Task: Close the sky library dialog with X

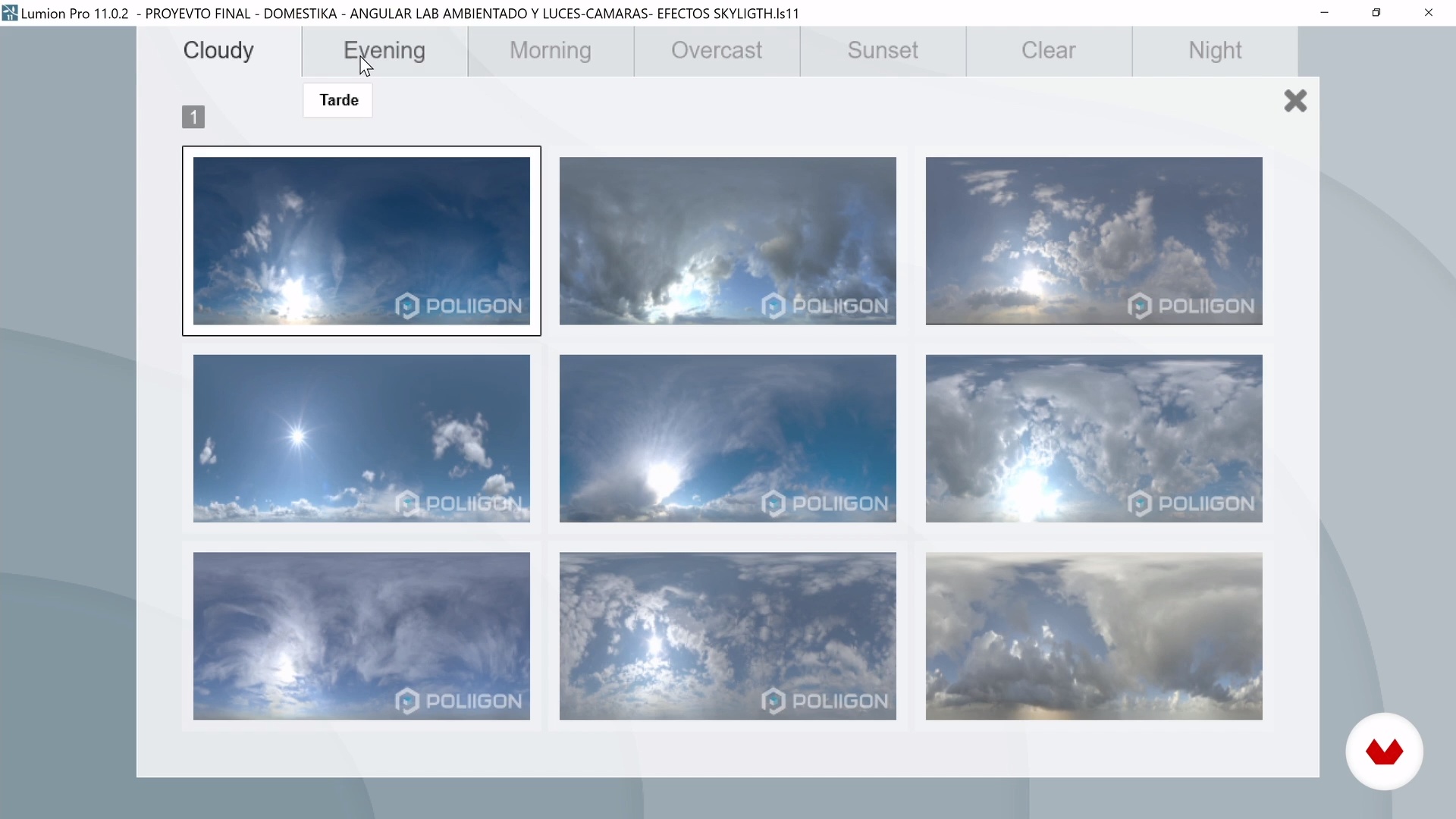Action: click(x=1295, y=101)
